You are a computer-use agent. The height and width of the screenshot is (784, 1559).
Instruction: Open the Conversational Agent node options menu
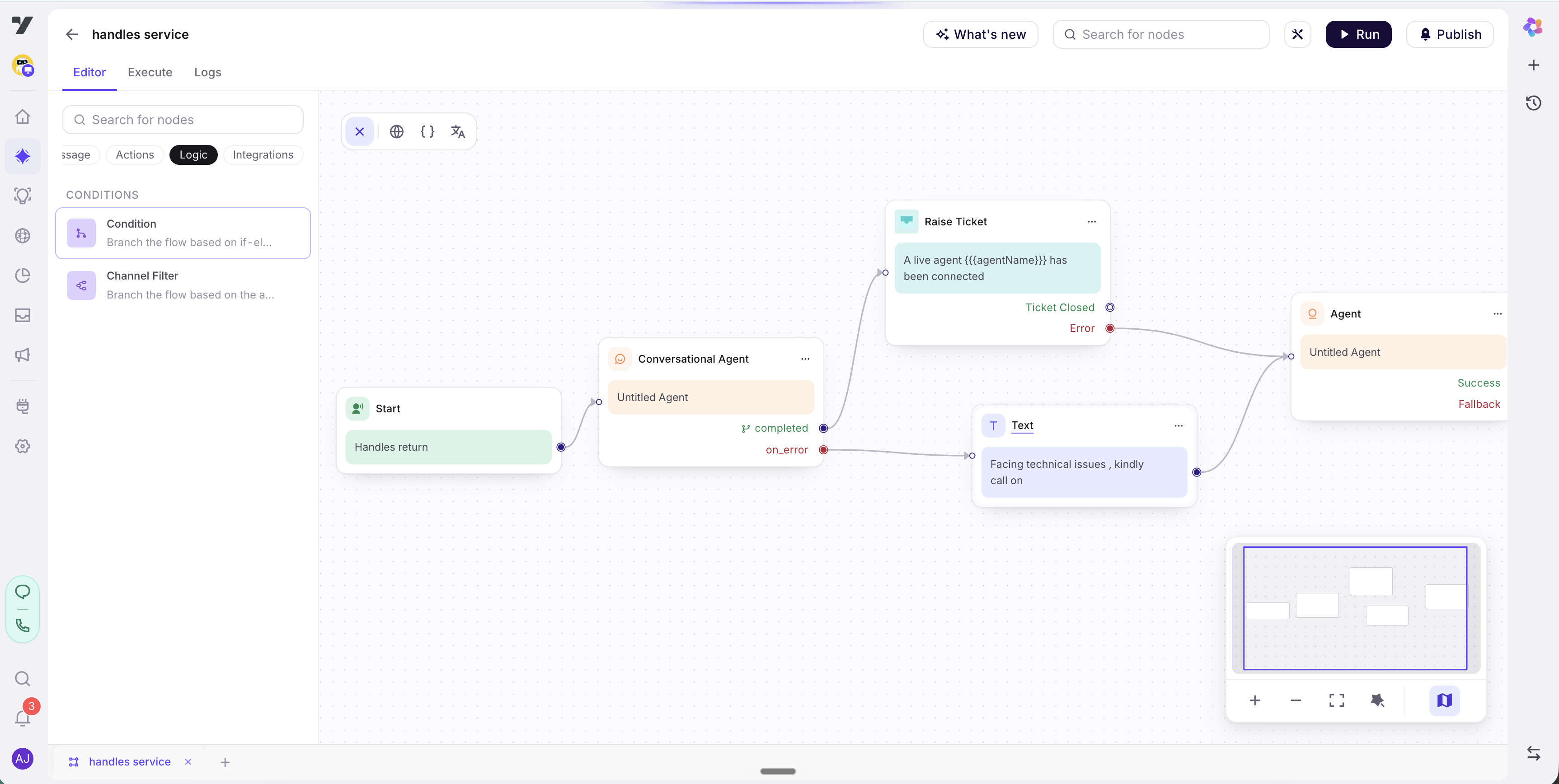click(805, 359)
